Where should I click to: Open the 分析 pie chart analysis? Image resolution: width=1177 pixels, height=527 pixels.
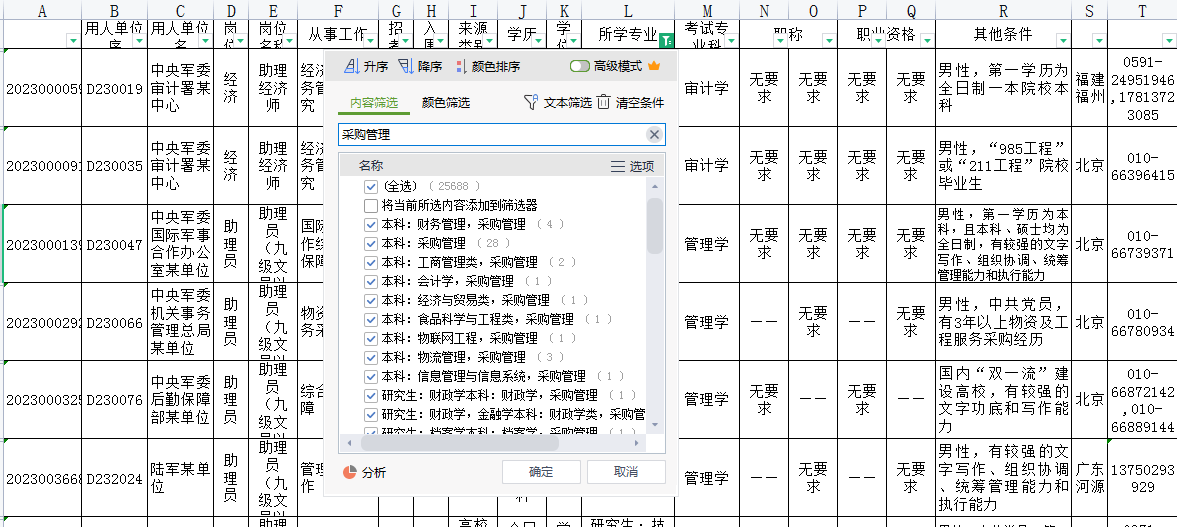(x=350, y=472)
